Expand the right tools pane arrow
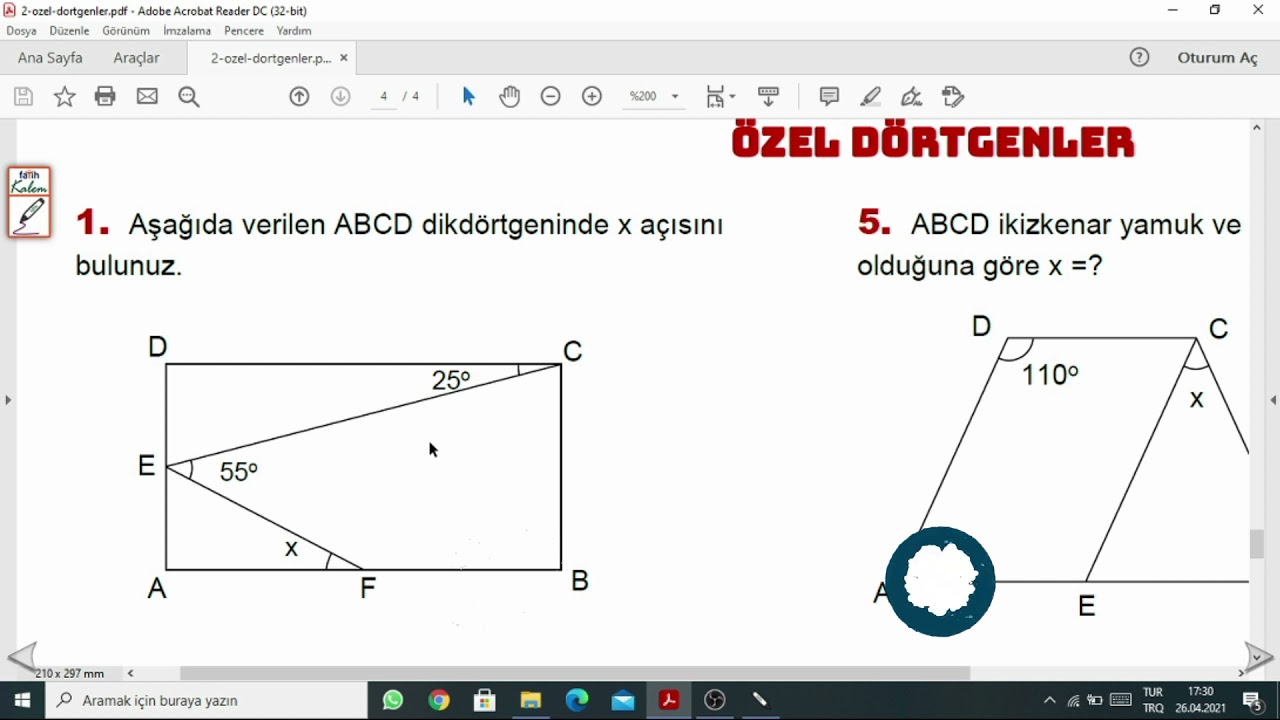The image size is (1280, 720). [1273, 400]
